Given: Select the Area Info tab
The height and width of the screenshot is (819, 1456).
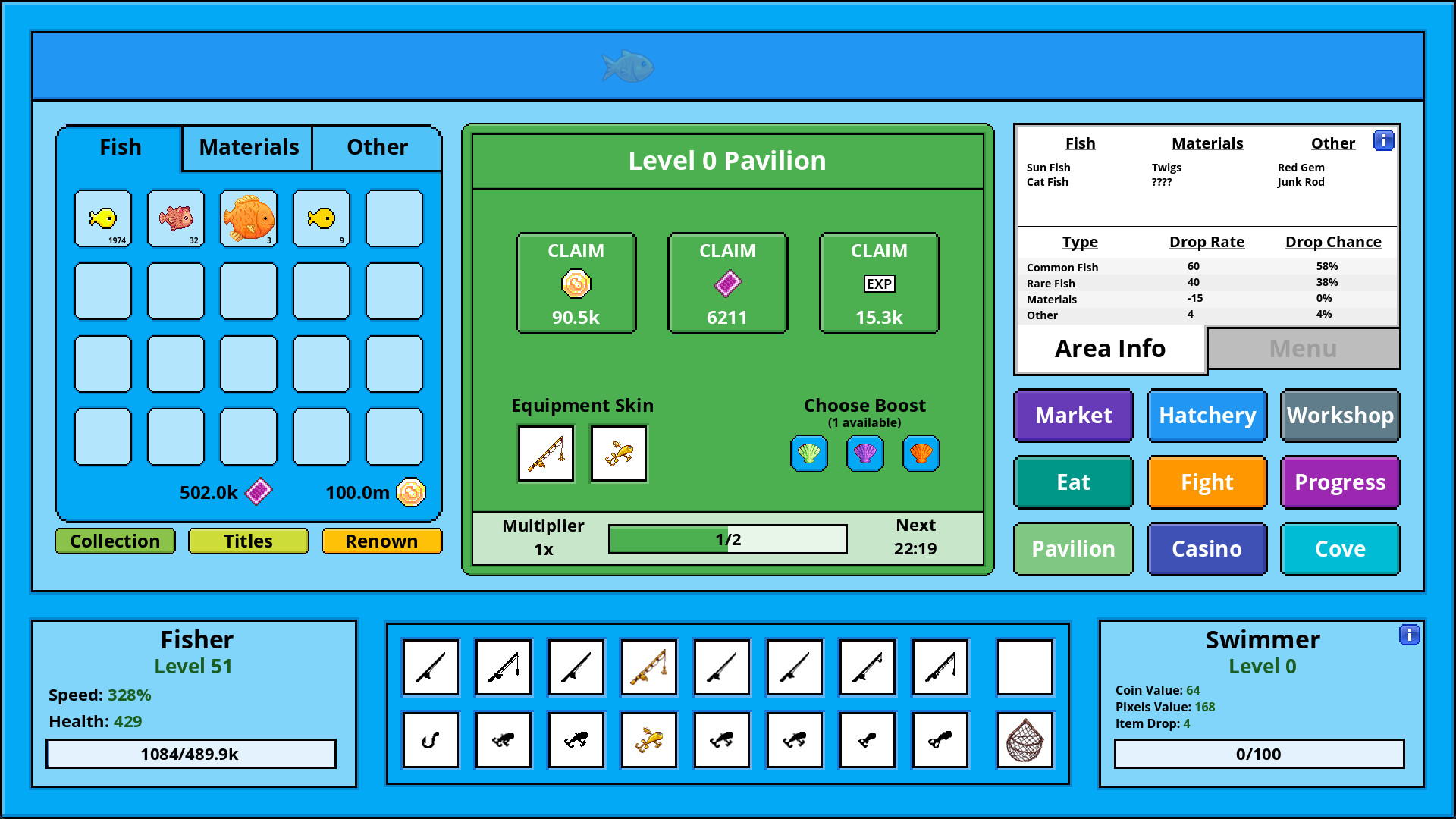Looking at the screenshot, I should point(1110,348).
